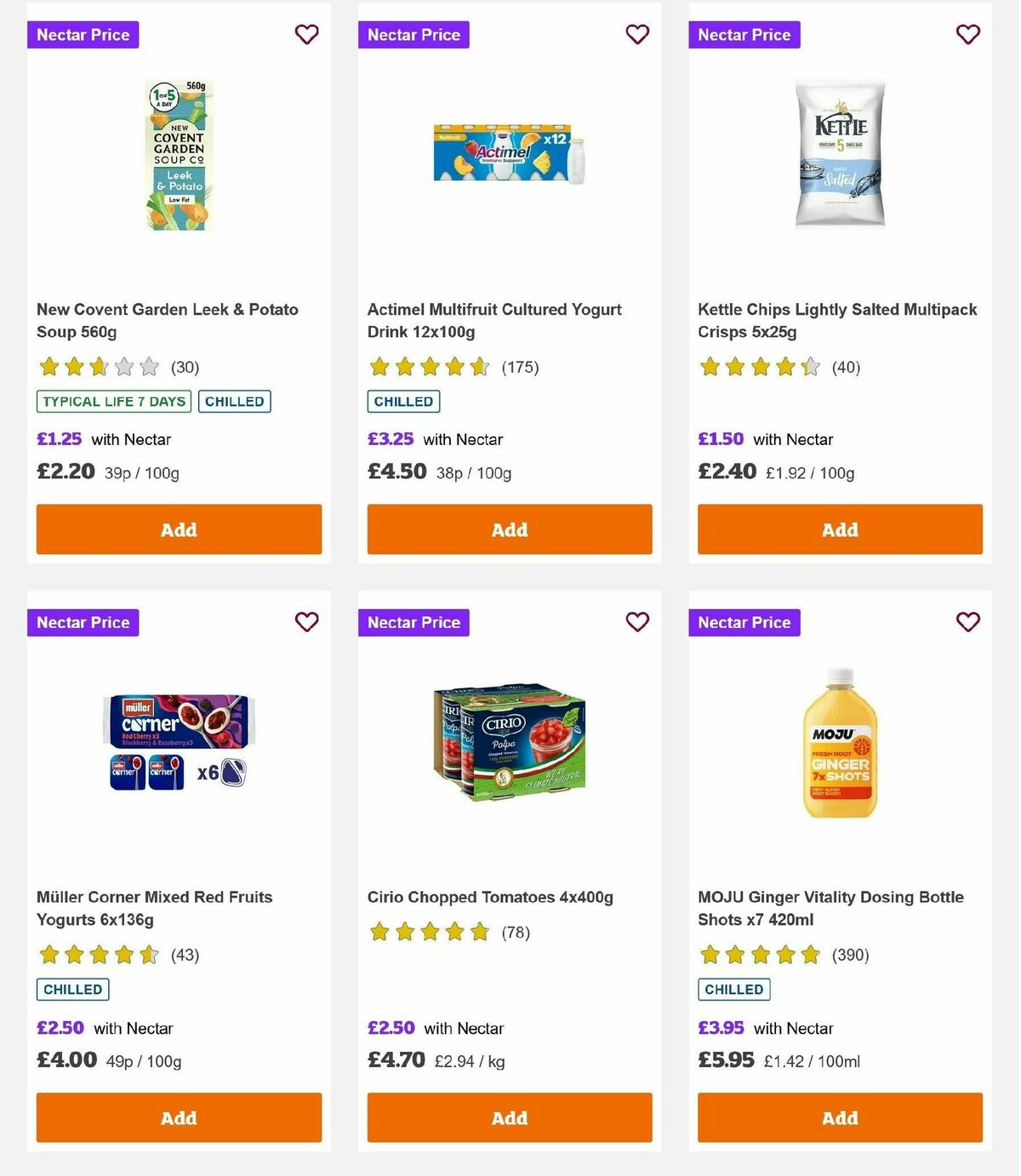Click the Müller Corner product image
Image resolution: width=1021 pixels, height=1176 pixels.
click(x=179, y=740)
